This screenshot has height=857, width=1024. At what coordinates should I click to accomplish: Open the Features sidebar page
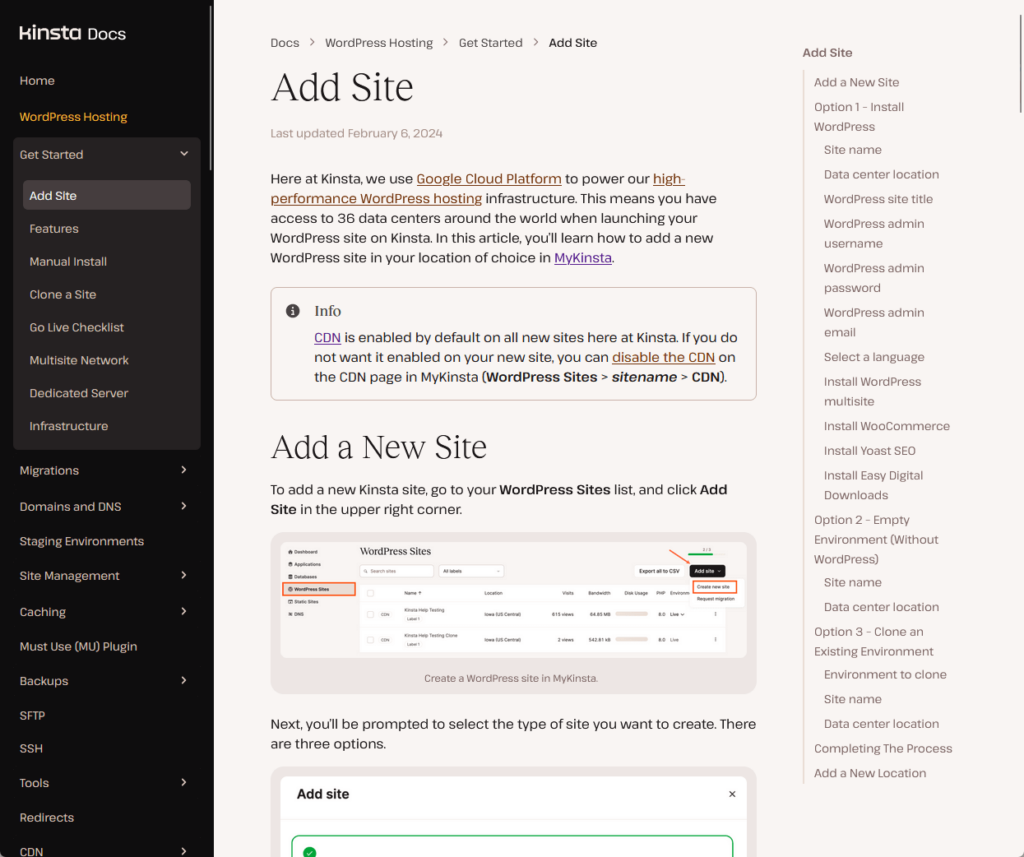click(54, 229)
